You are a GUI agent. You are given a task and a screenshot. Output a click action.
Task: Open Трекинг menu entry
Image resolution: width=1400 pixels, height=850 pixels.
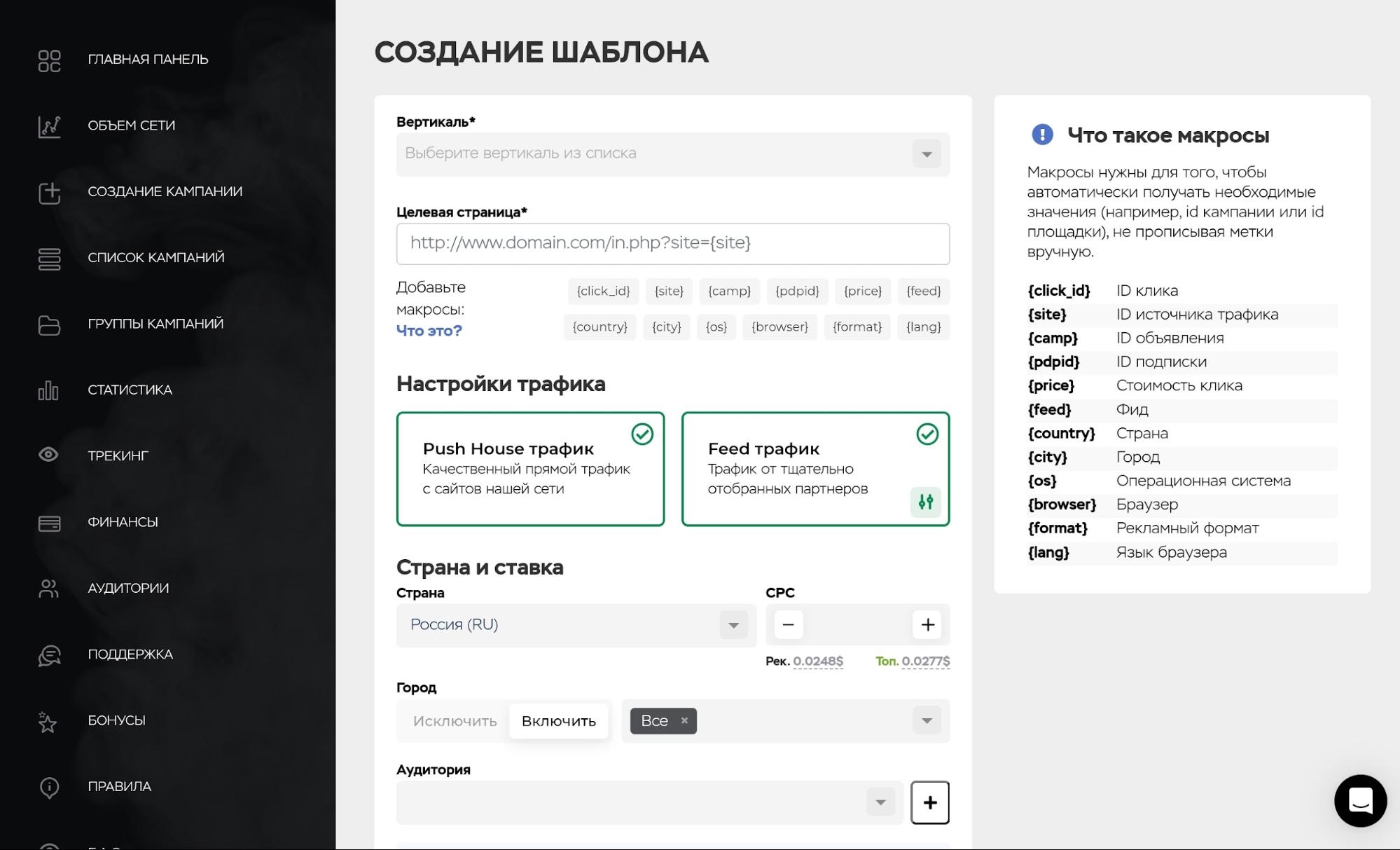point(118,456)
